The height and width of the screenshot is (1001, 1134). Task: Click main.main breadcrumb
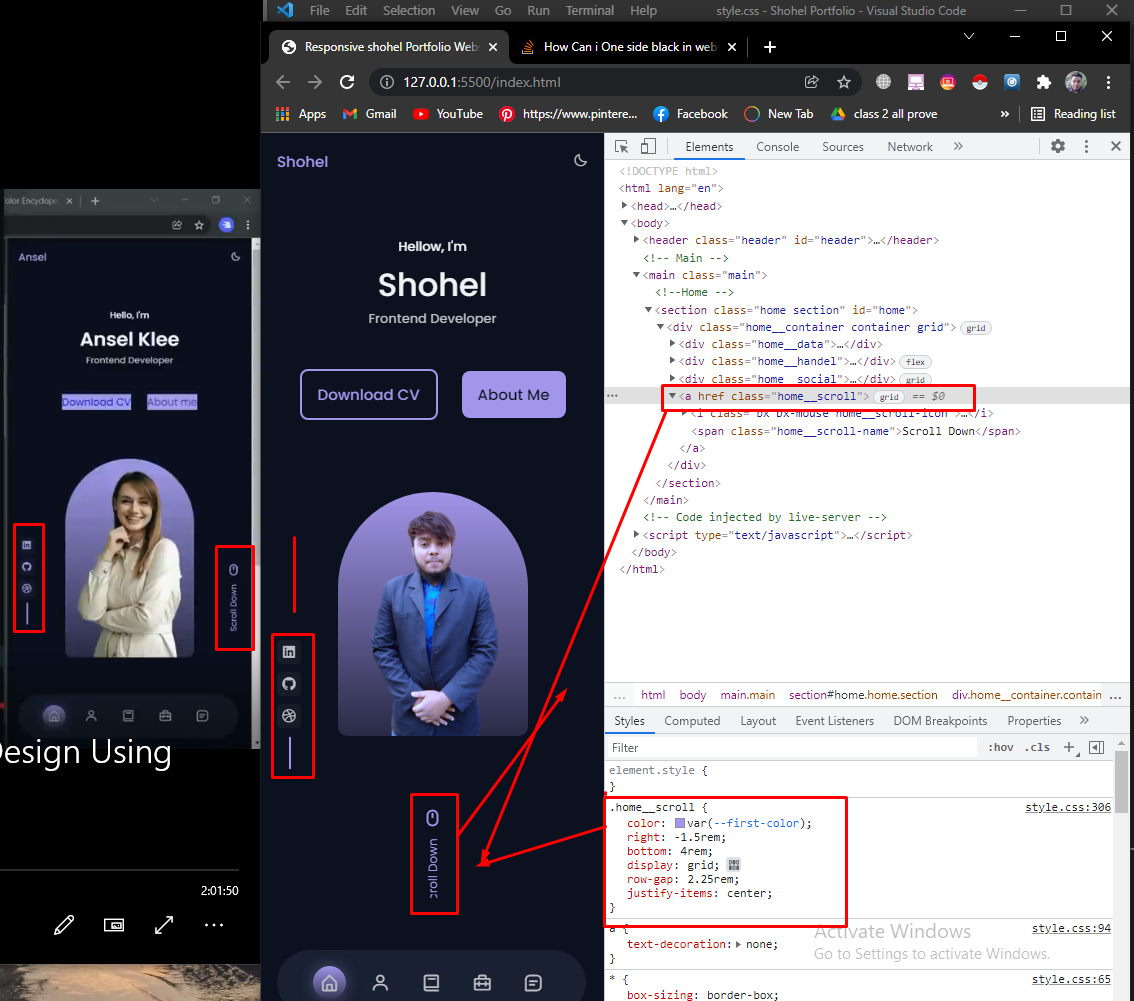click(x=747, y=695)
